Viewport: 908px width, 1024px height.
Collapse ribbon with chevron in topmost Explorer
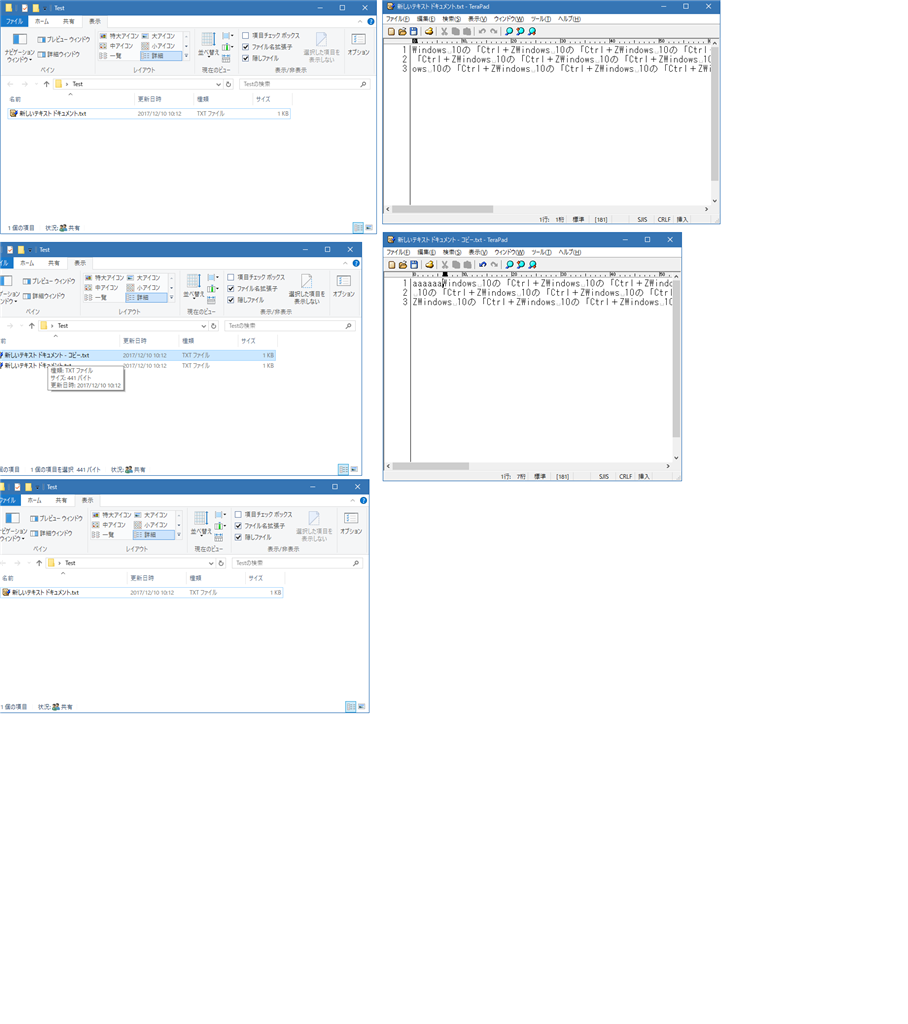click(359, 22)
